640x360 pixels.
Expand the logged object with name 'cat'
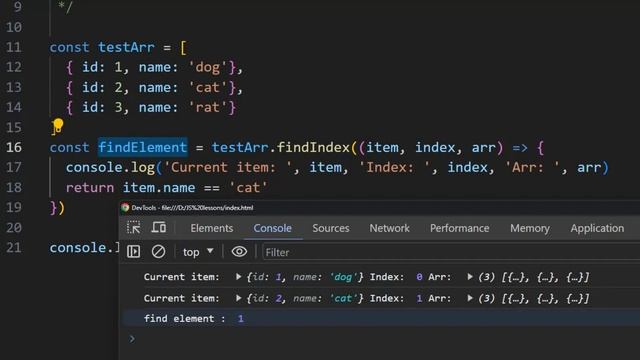[x=238, y=298]
